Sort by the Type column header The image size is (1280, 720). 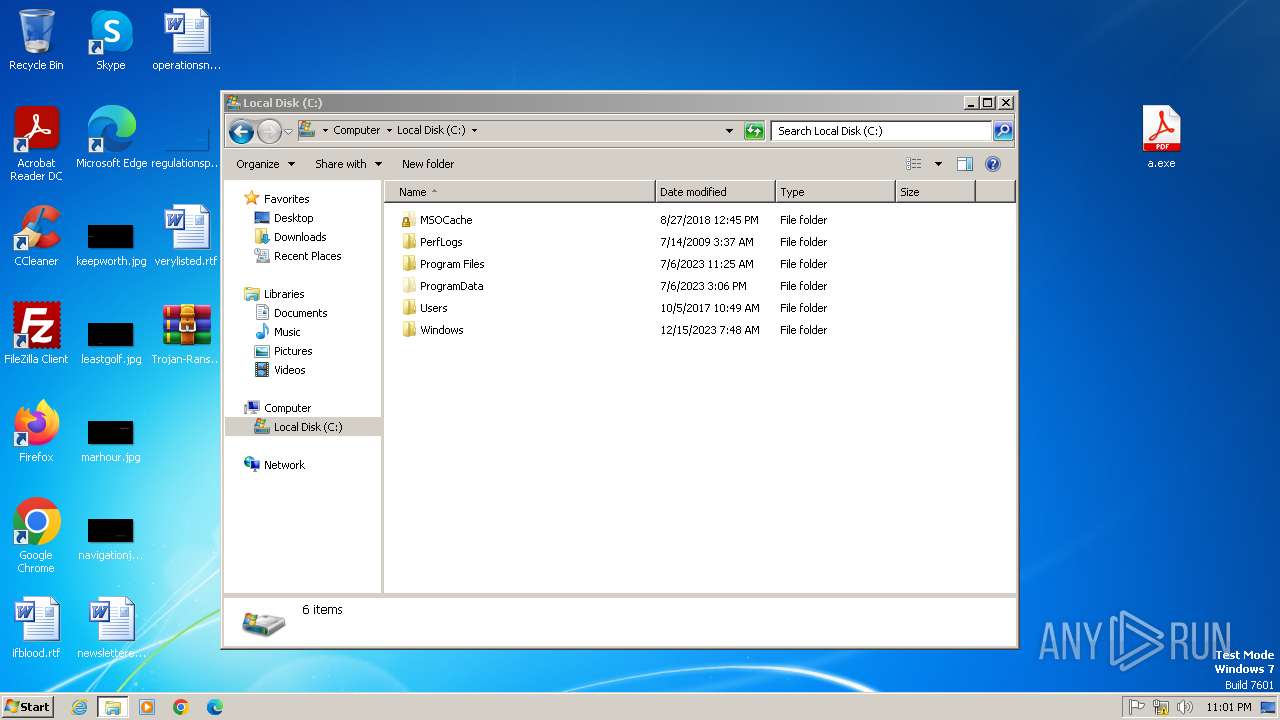coord(835,192)
